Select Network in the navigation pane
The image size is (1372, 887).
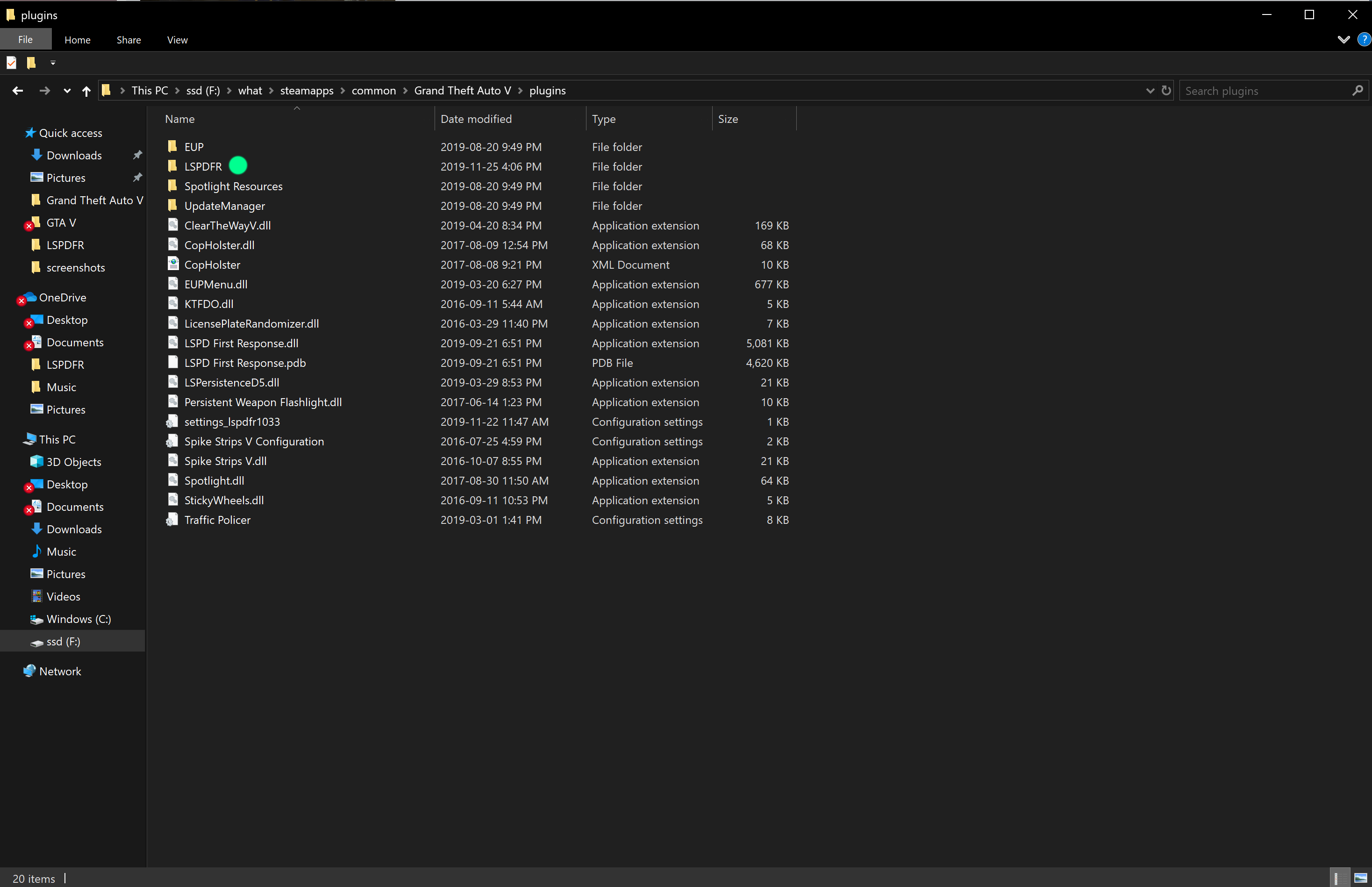click(x=60, y=671)
